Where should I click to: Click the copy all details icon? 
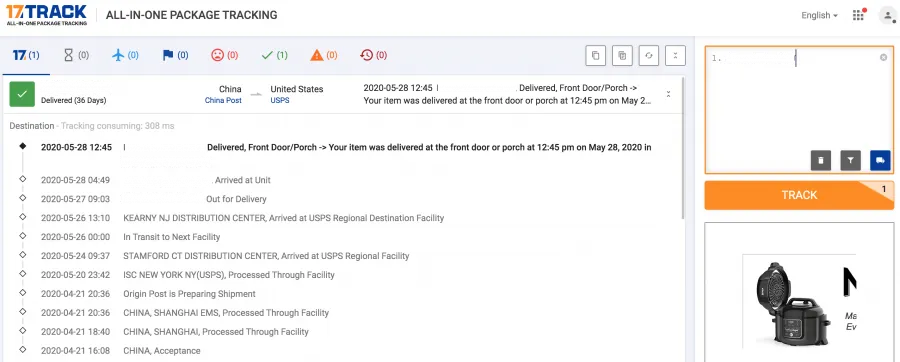(x=622, y=56)
